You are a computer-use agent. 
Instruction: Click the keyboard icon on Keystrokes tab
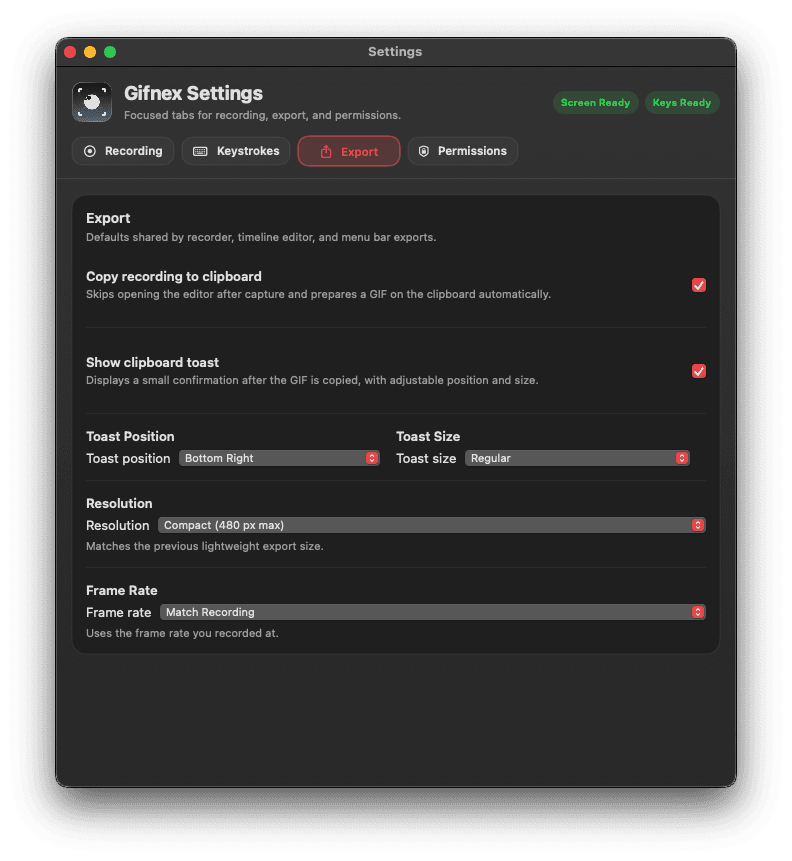200,151
